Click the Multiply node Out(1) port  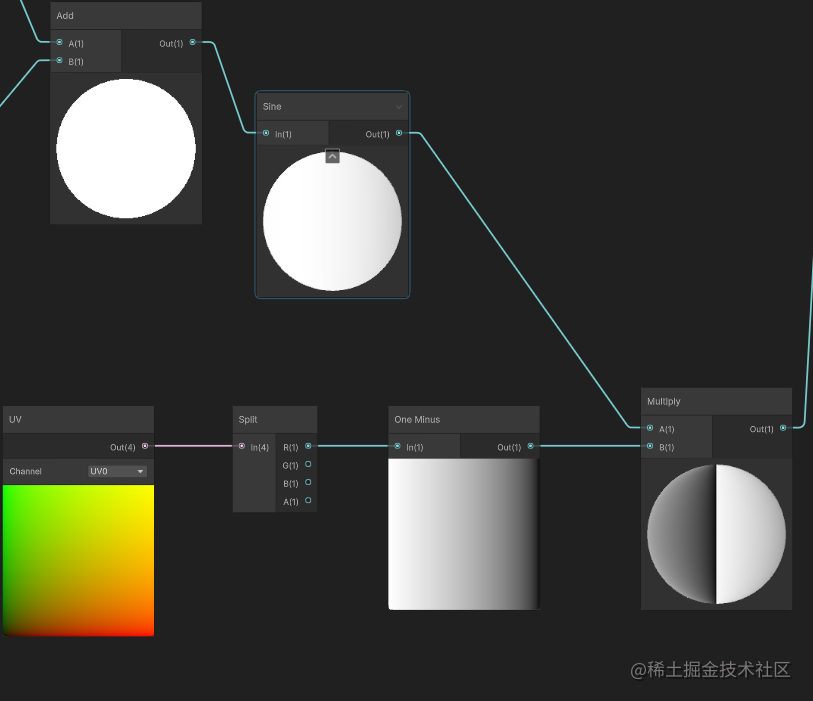point(783,428)
